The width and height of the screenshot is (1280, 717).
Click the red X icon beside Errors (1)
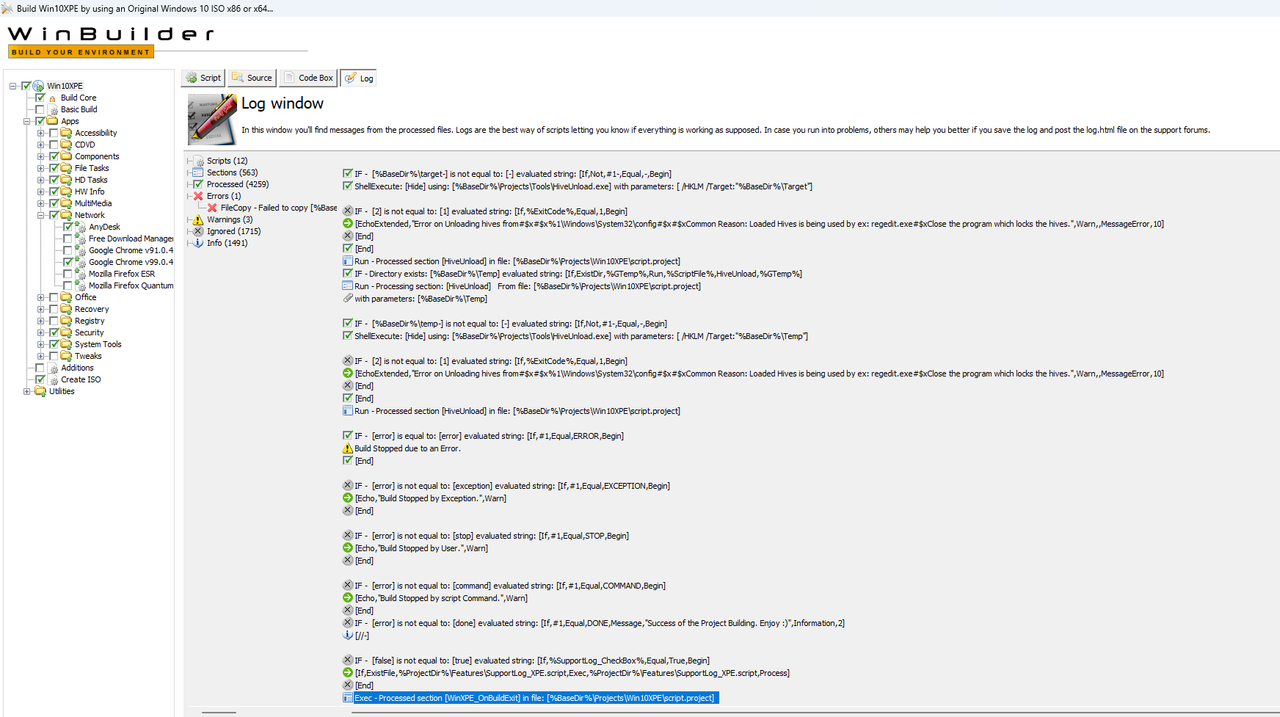(198, 196)
